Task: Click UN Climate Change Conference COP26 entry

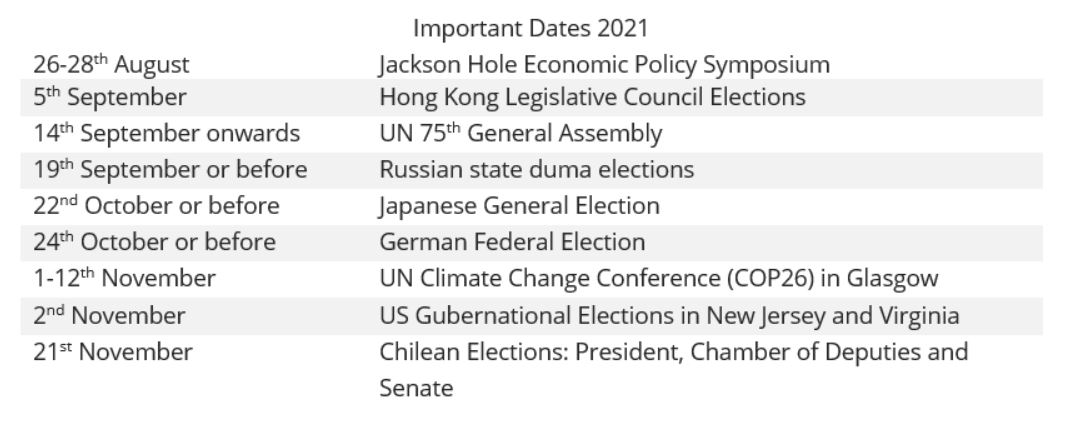Action: (x=659, y=279)
